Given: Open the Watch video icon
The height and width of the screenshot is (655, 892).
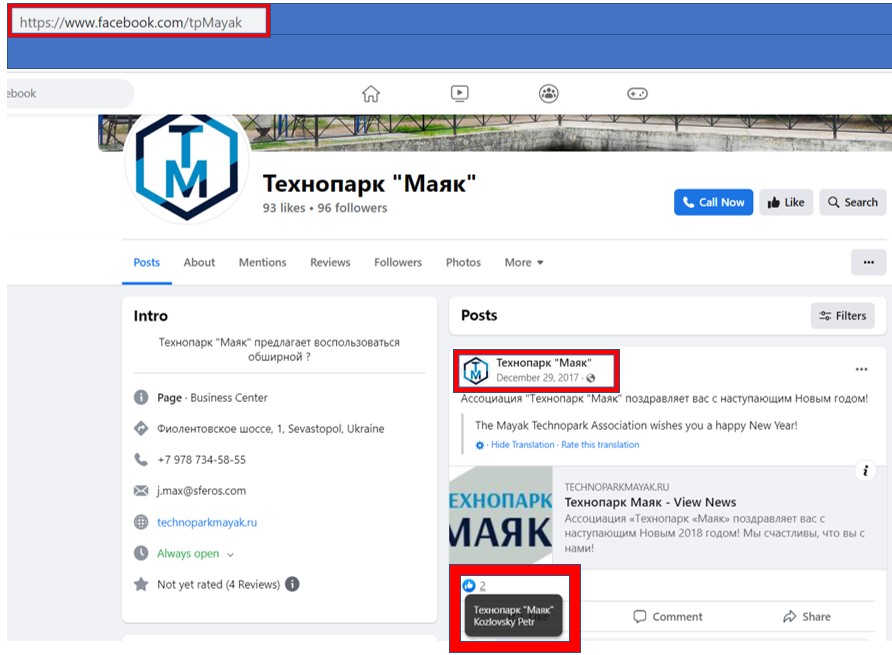Looking at the screenshot, I should click(x=460, y=93).
